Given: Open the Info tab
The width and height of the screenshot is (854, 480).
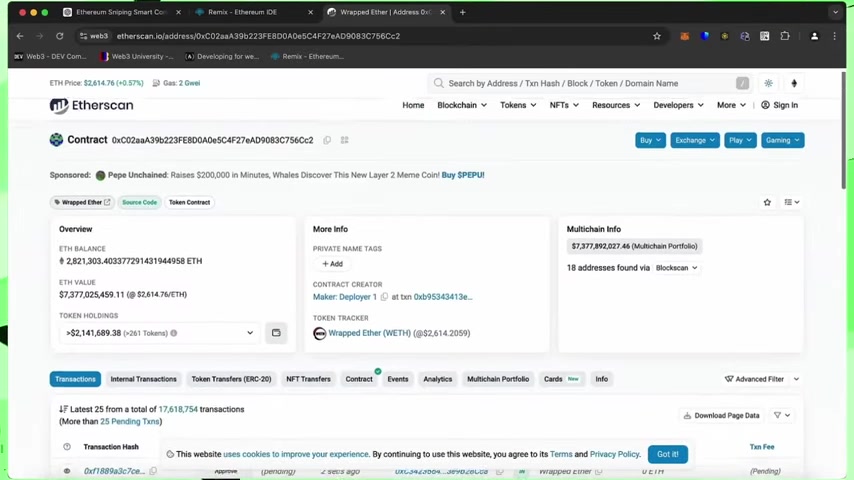Looking at the screenshot, I should pos(601,379).
